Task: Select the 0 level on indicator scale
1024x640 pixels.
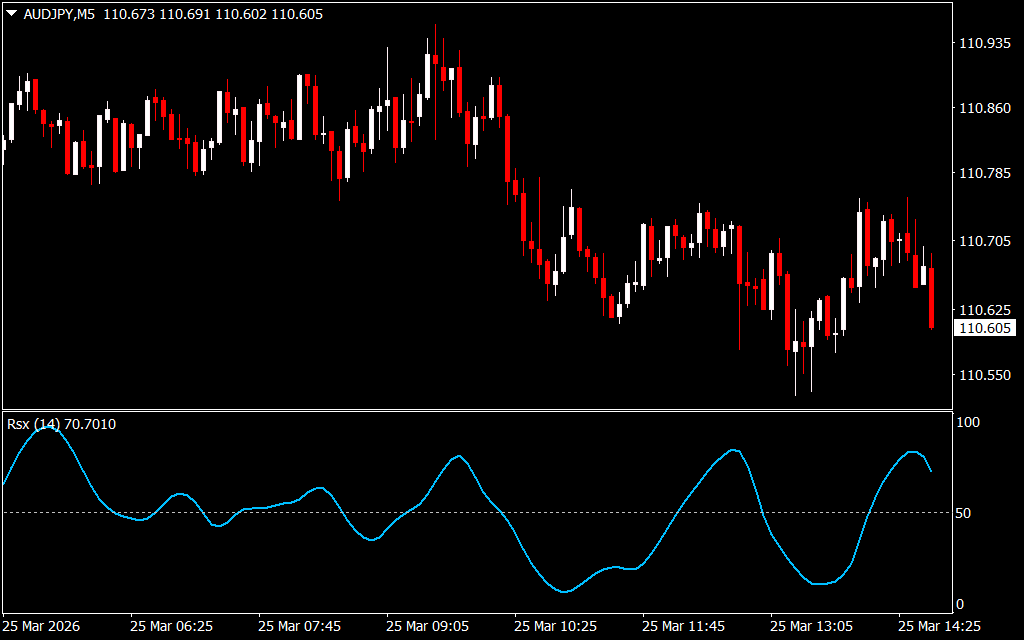Action: tap(961, 604)
